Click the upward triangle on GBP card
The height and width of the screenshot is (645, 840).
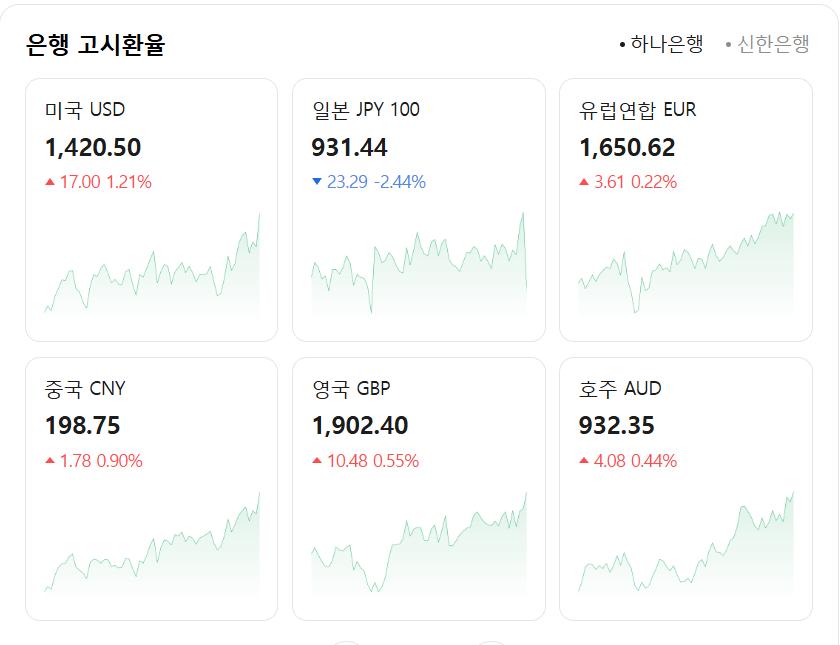tap(316, 458)
